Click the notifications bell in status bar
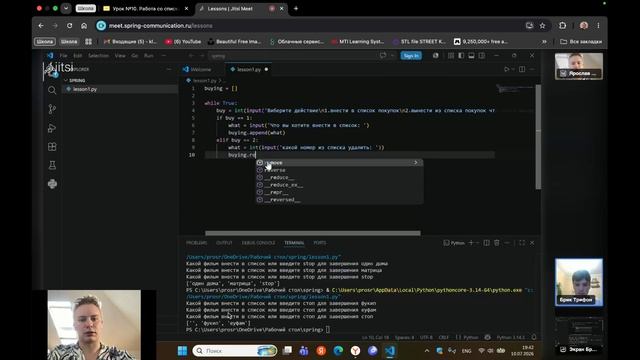640x360 pixels. (533, 337)
